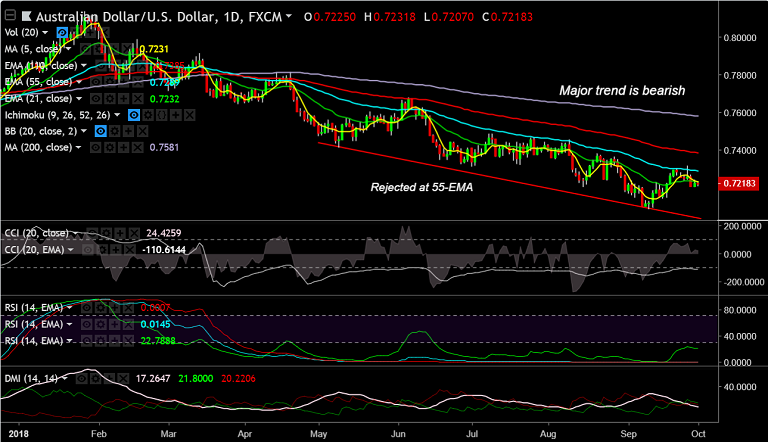
Task: Open the EMA (110, close) dropdown arrow
Action: [x=84, y=66]
